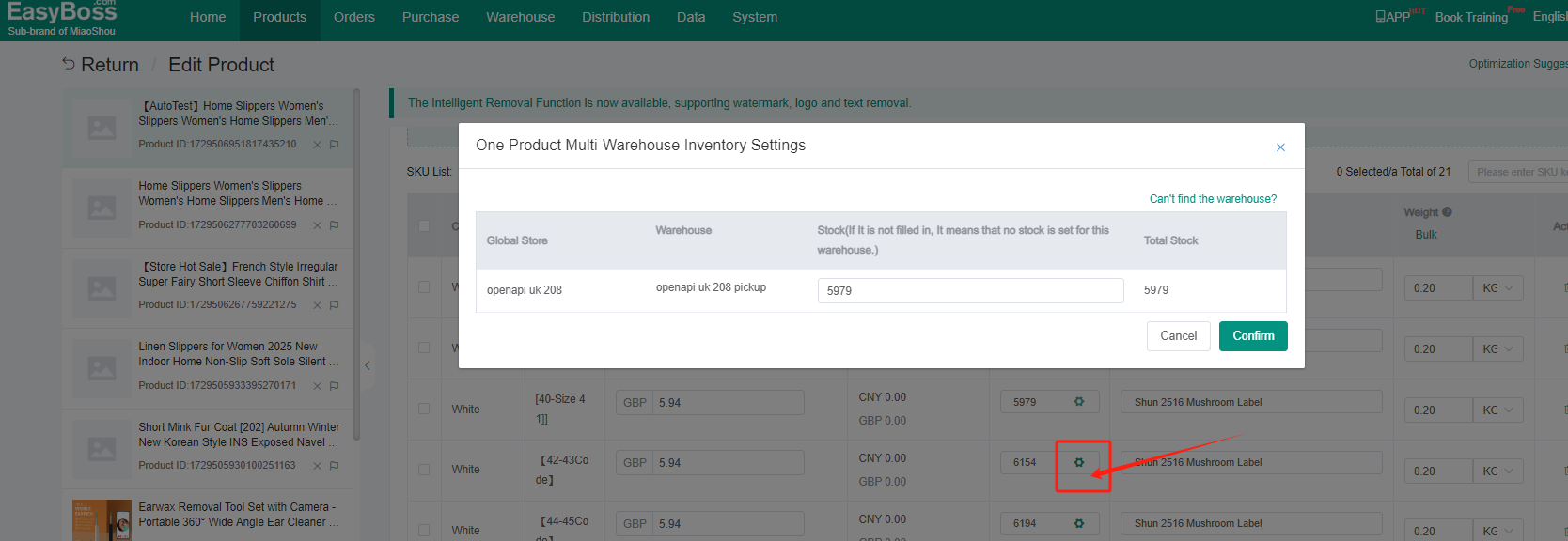Open inventory settings gear for stock 6194

coord(1079,523)
